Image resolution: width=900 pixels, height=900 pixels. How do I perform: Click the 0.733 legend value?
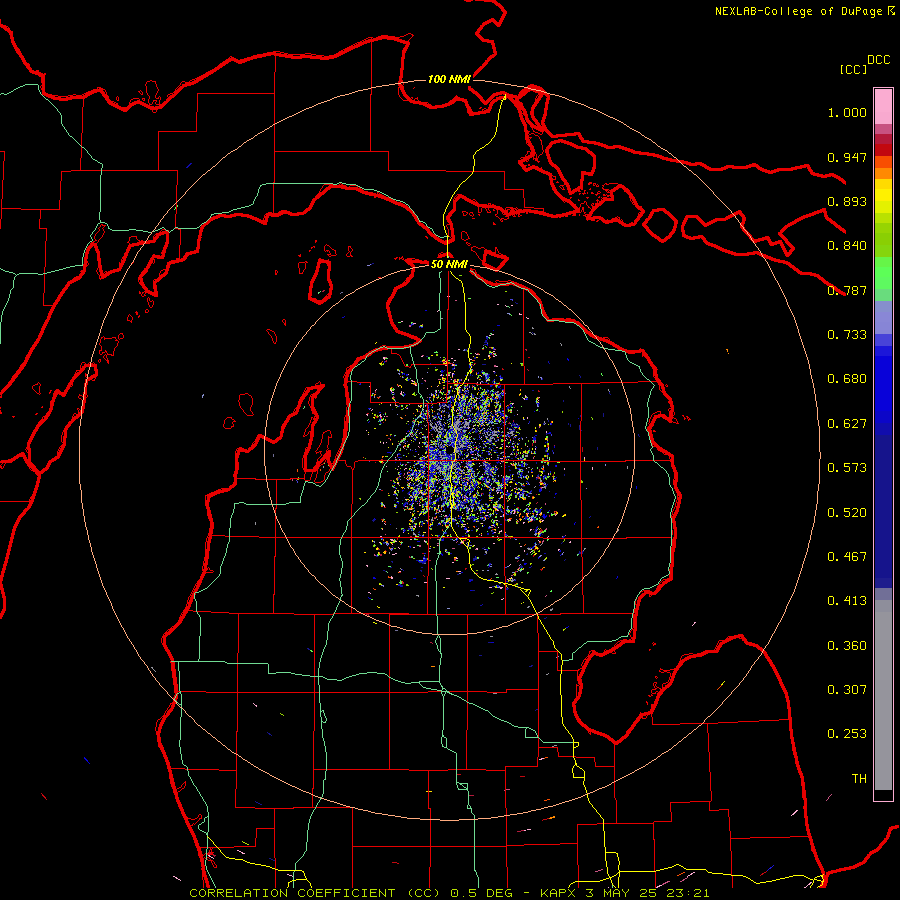tap(847, 335)
